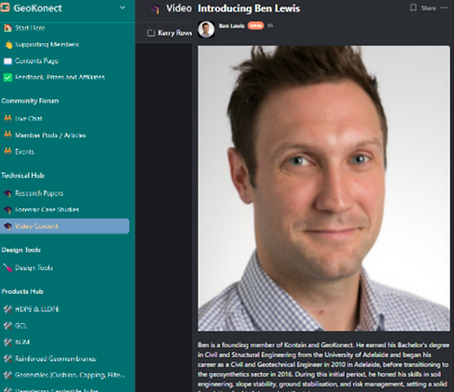Click the tools icon beside HDPE & LLDPE
The image size is (454, 392).
pos(8,309)
